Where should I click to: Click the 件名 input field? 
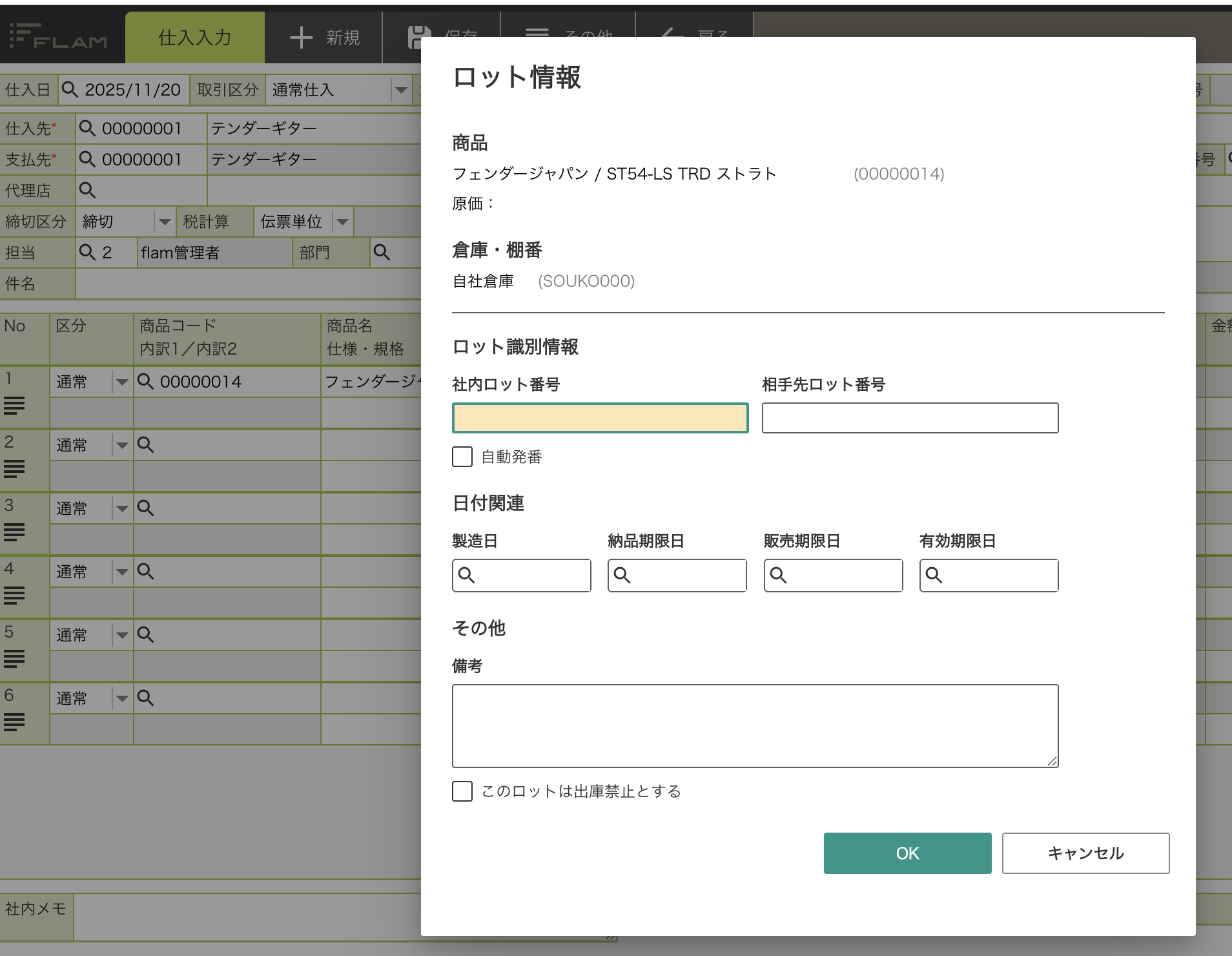(249, 284)
